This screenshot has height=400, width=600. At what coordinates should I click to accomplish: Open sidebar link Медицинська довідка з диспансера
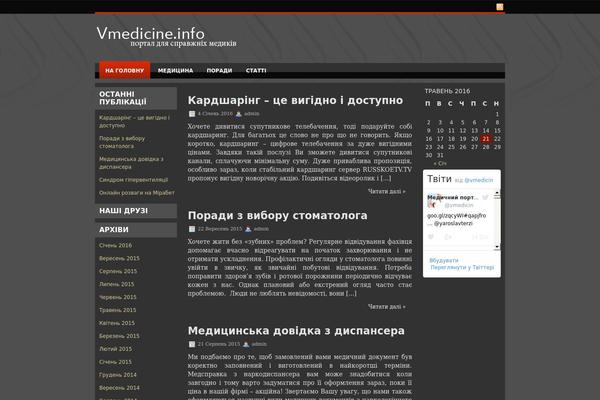(x=131, y=163)
